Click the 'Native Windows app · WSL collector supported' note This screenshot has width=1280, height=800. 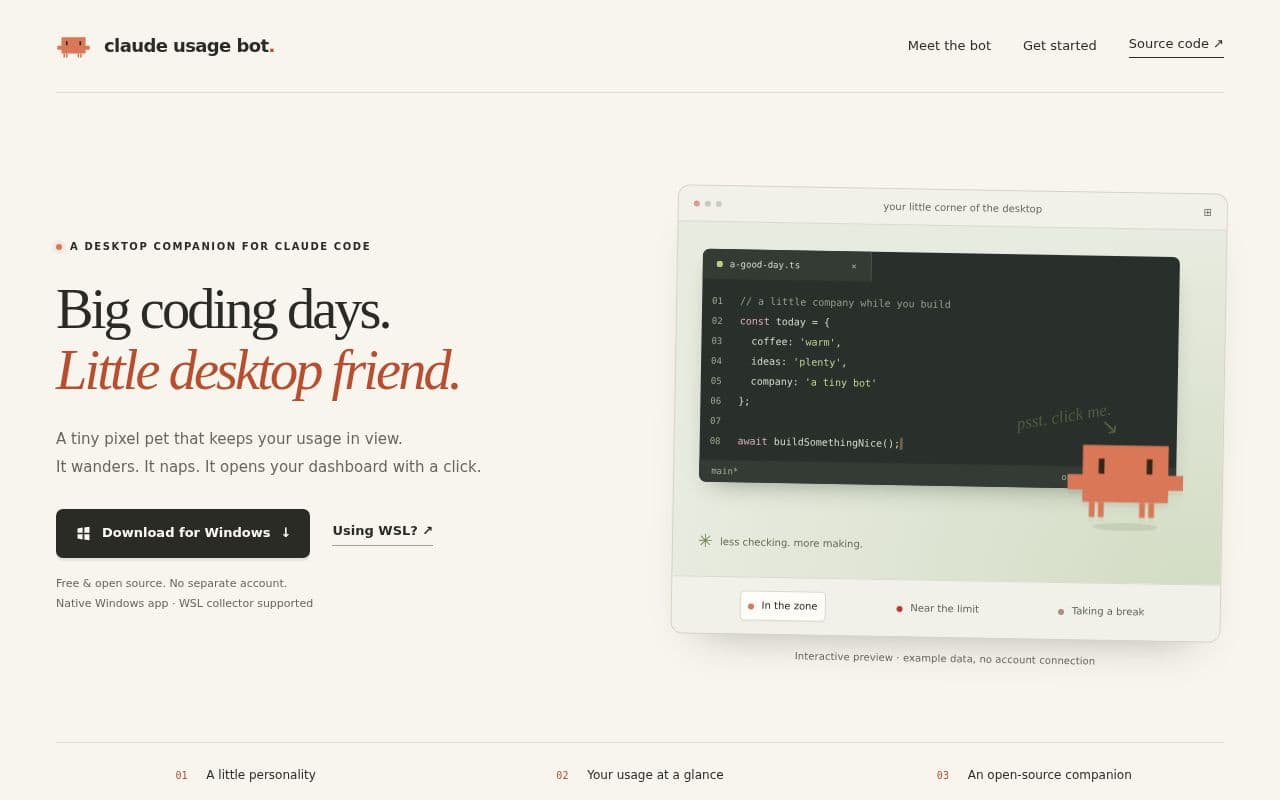click(184, 603)
